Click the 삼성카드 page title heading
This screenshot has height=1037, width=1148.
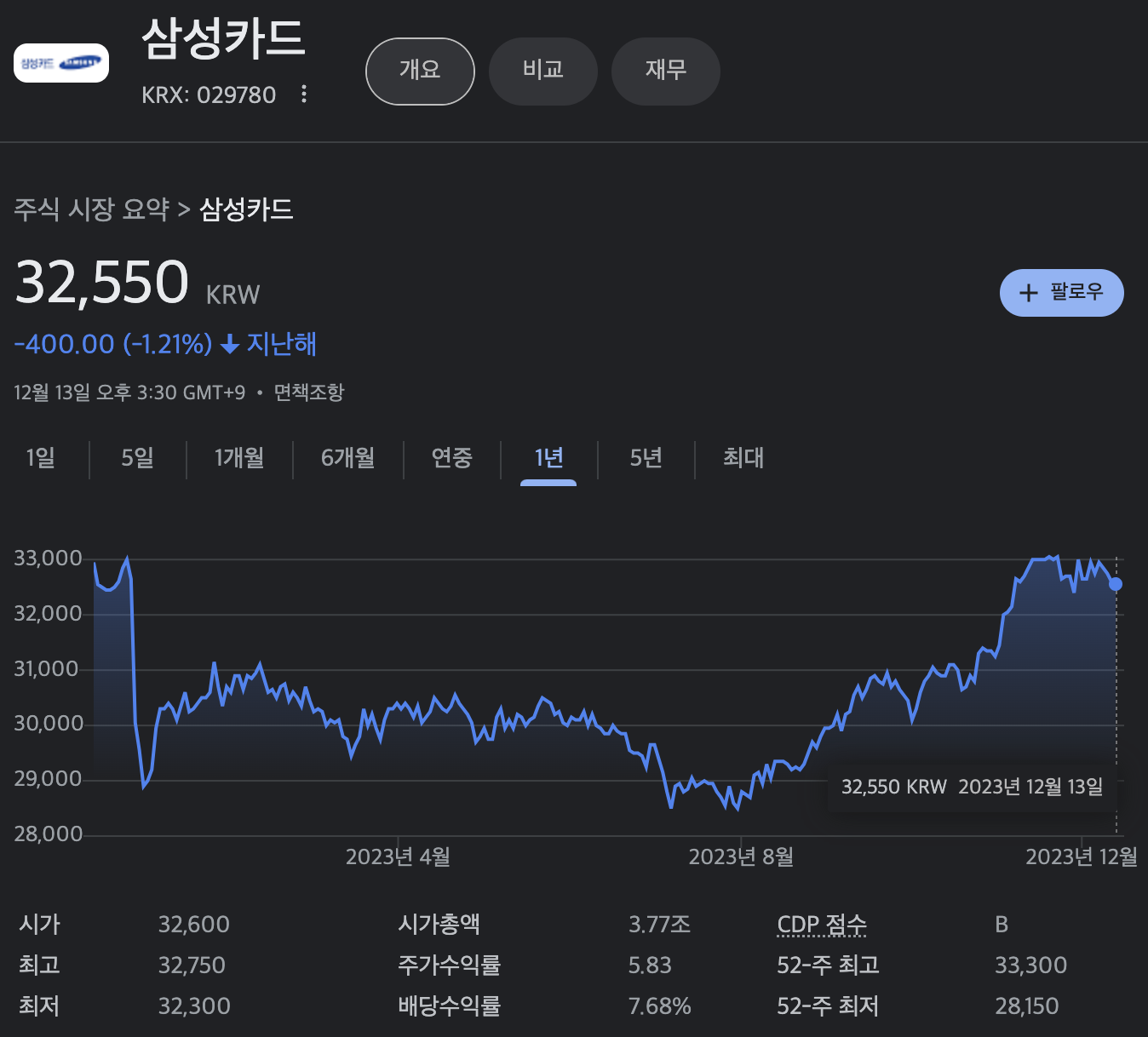tap(223, 38)
